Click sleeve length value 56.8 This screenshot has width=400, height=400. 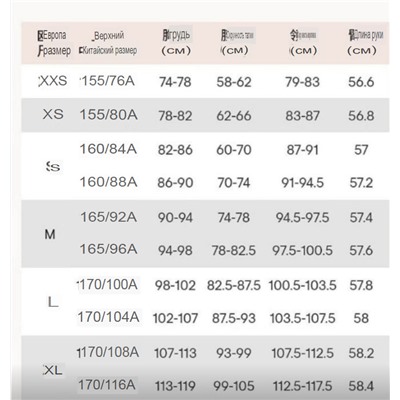(x=361, y=116)
